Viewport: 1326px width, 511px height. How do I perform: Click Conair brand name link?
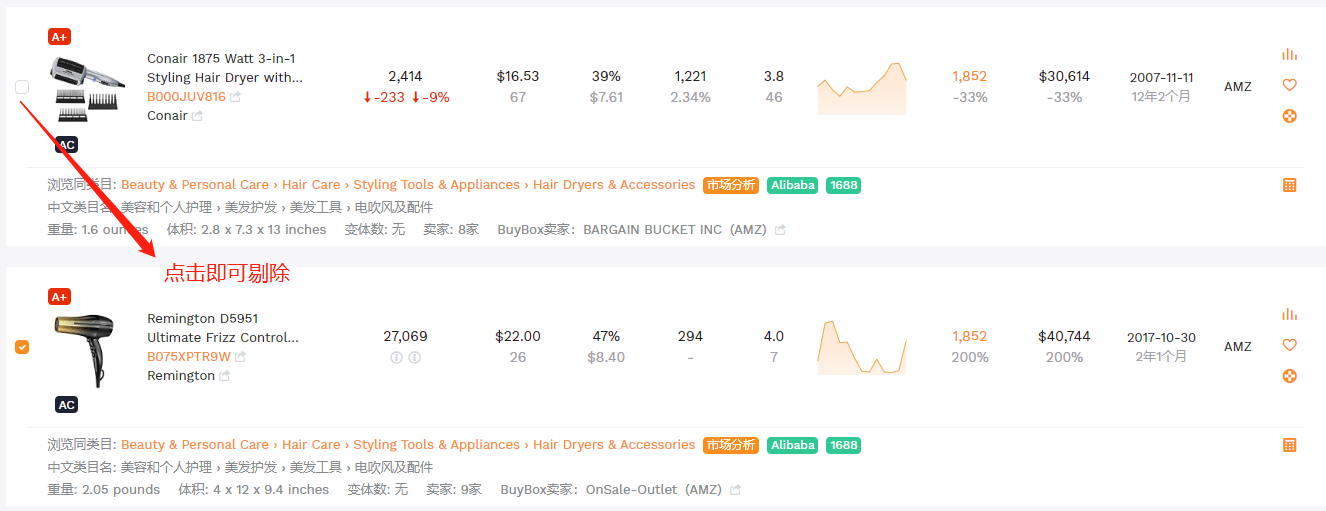click(167, 116)
